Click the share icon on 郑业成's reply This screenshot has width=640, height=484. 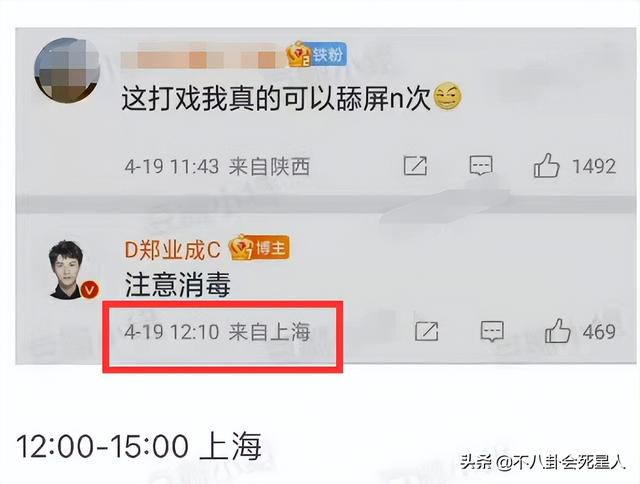(x=427, y=331)
